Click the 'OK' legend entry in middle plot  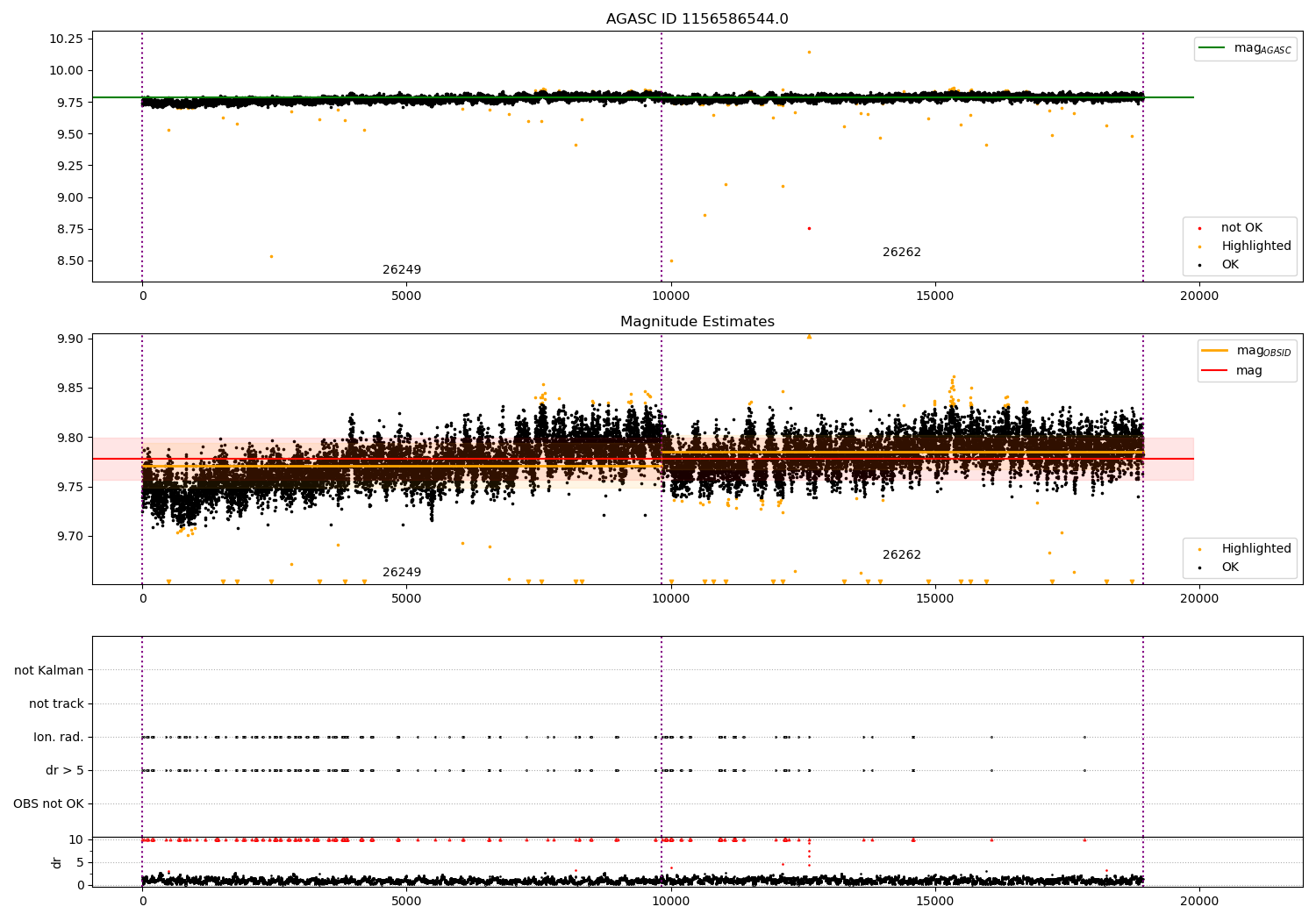(1230, 568)
